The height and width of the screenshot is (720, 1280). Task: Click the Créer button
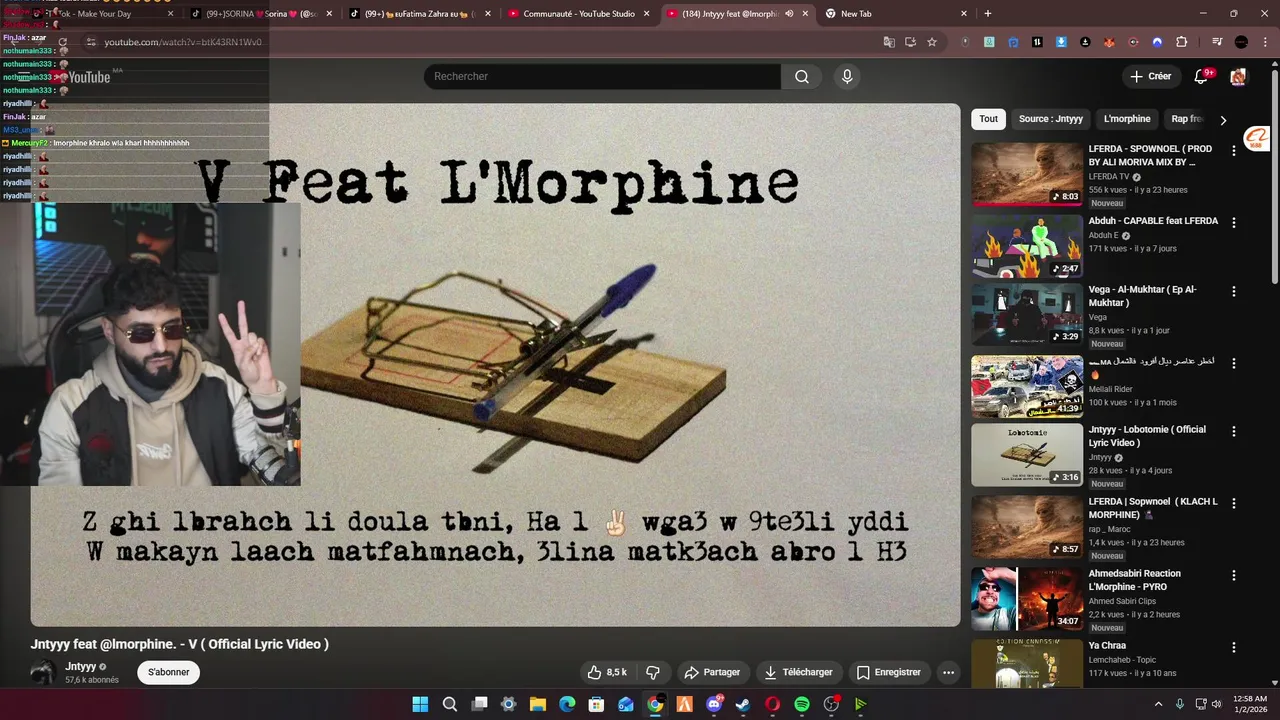pyautogui.click(x=1150, y=77)
